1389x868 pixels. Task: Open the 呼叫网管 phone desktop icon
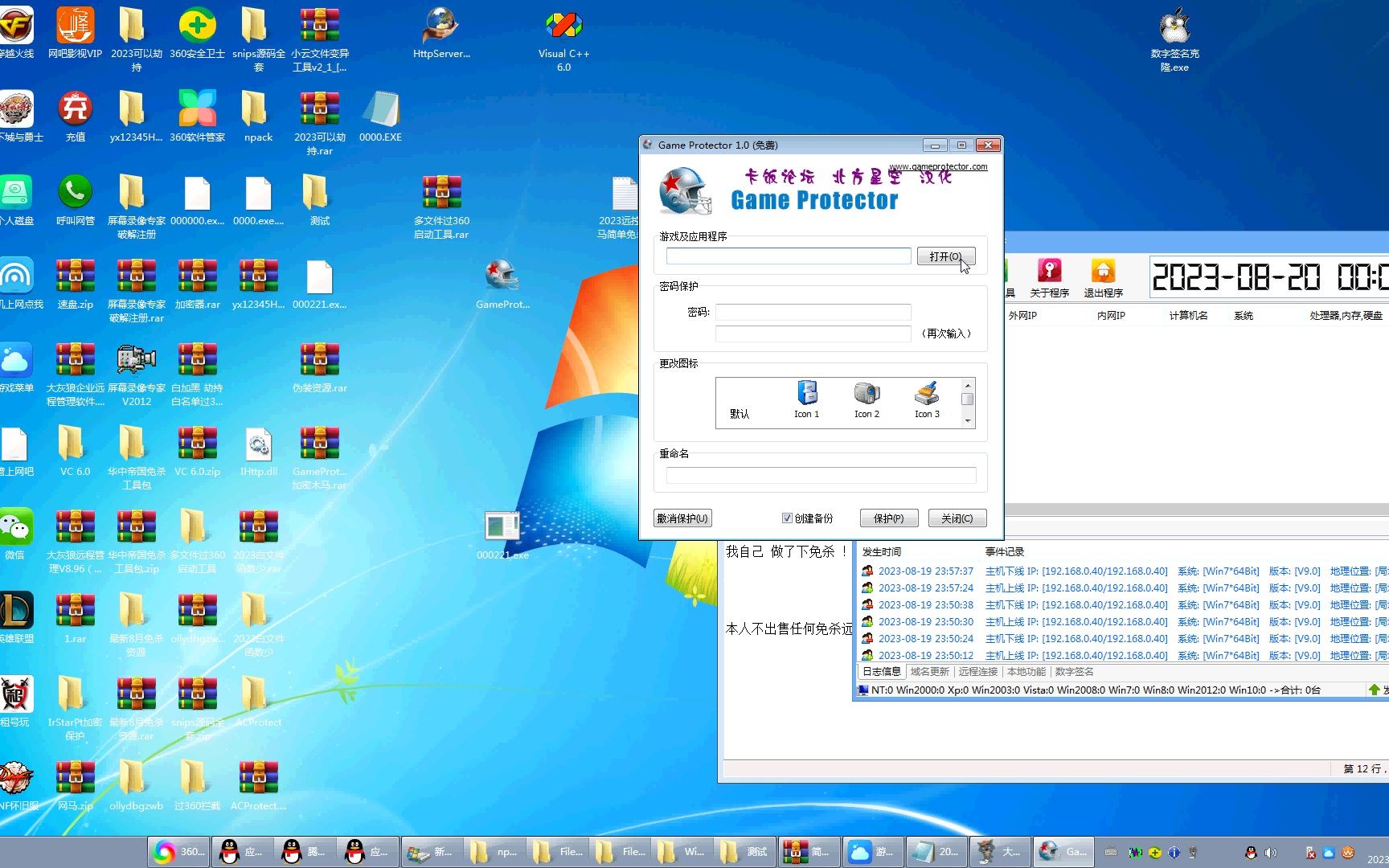[75, 200]
